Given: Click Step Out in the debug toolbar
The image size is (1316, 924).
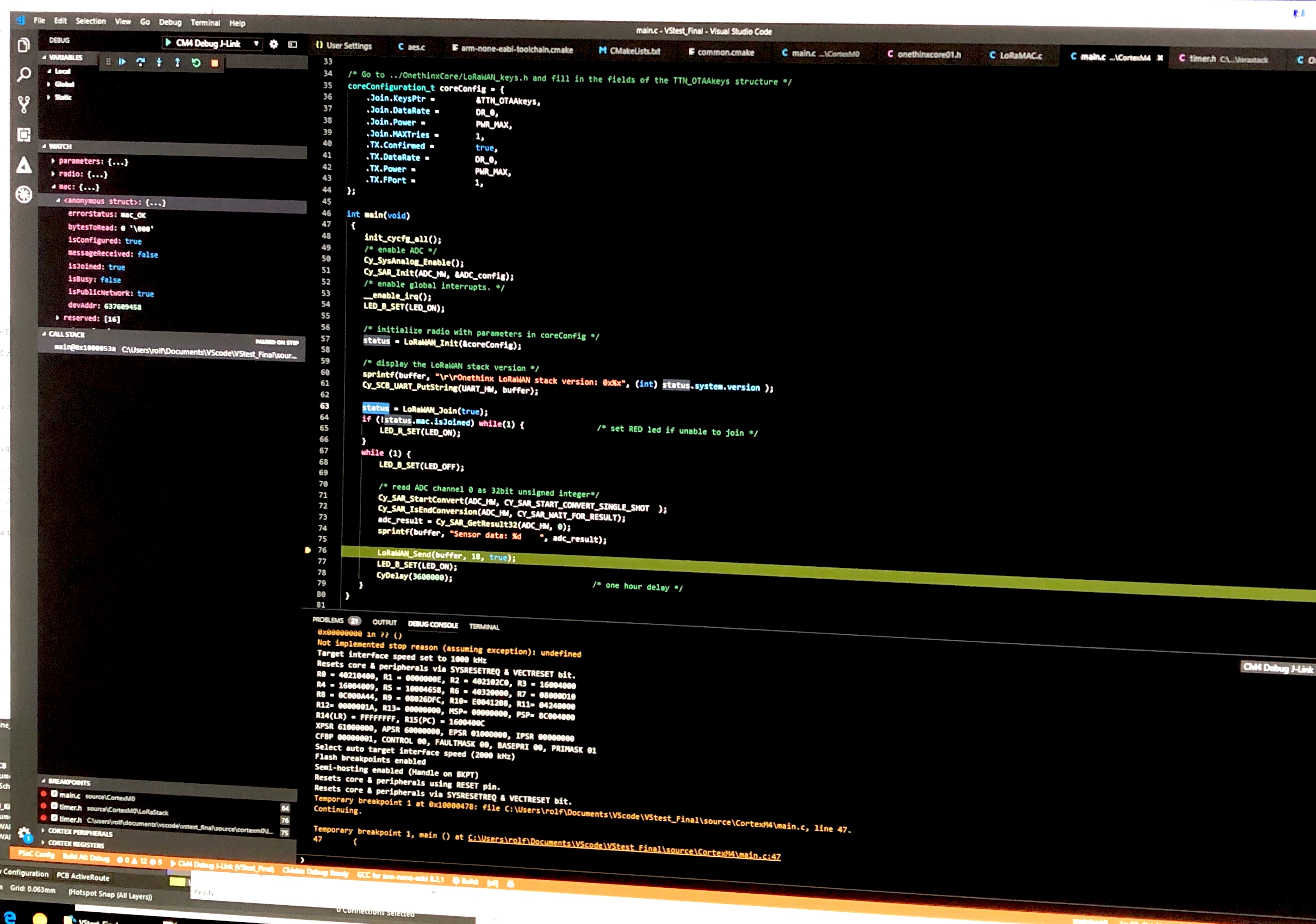Looking at the screenshot, I should click(x=177, y=62).
